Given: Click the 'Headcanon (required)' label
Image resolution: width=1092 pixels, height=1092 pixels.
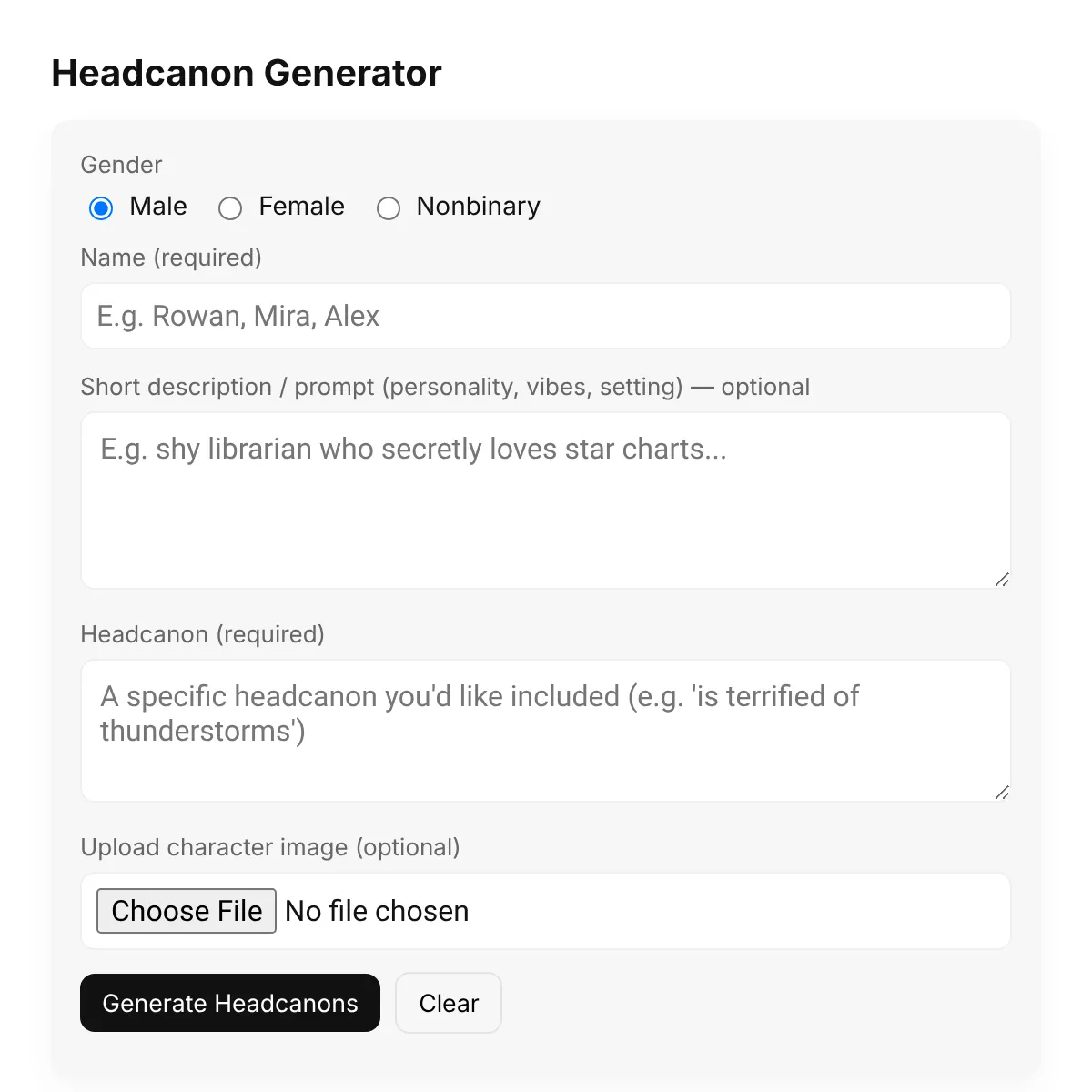Looking at the screenshot, I should click(203, 634).
